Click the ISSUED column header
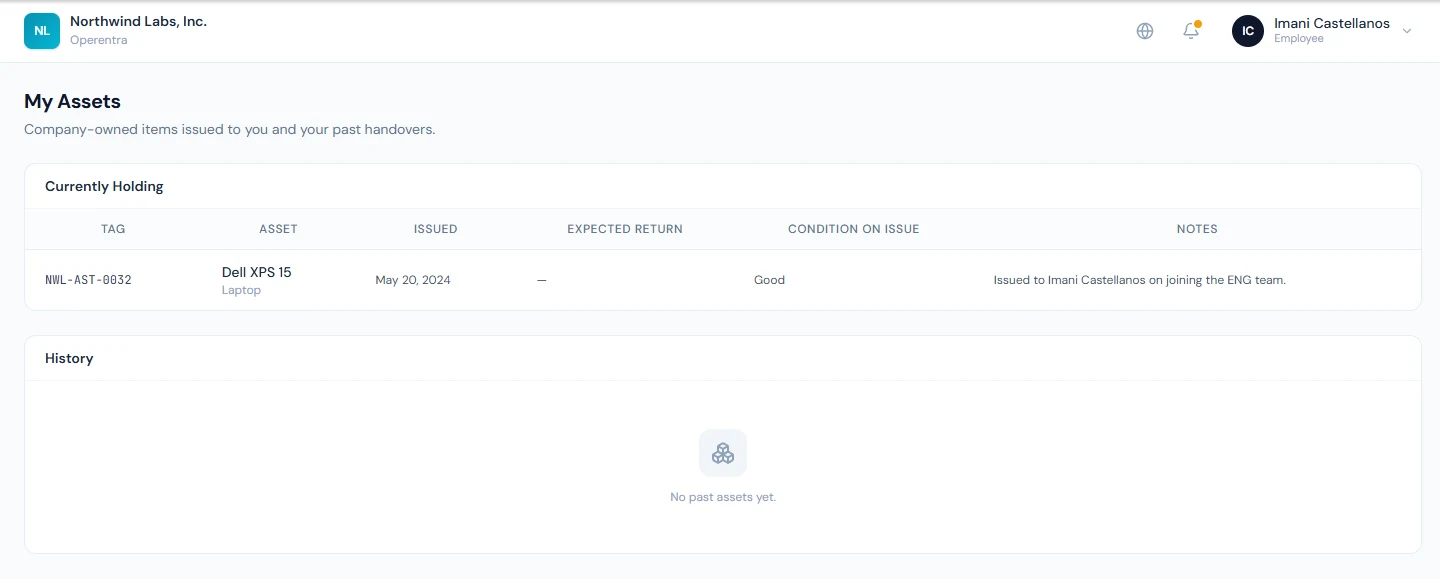1440x579 pixels. coord(436,229)
